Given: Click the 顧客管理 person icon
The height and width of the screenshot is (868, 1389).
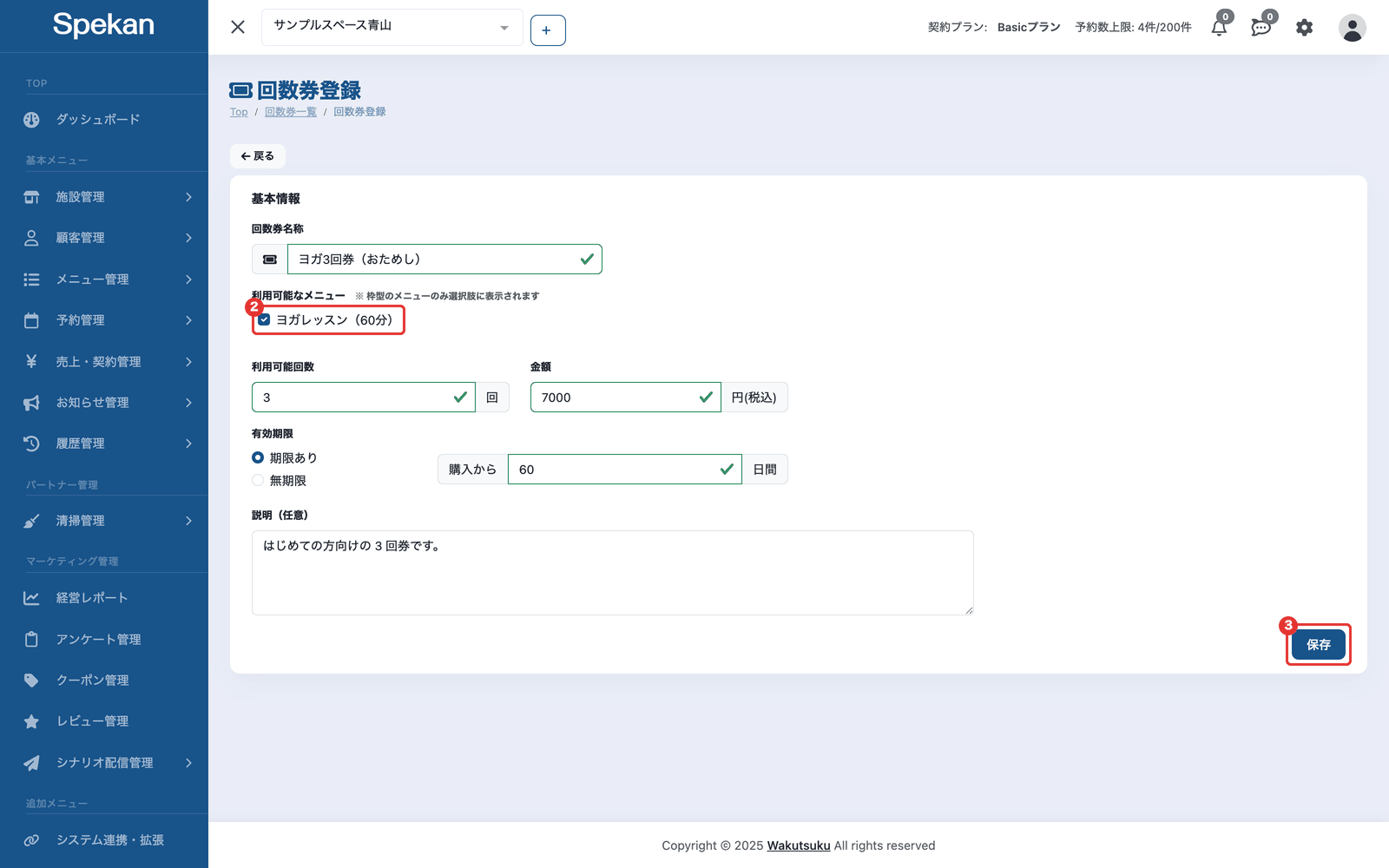Looking at the screenshot, I should [x=31, y=238].
